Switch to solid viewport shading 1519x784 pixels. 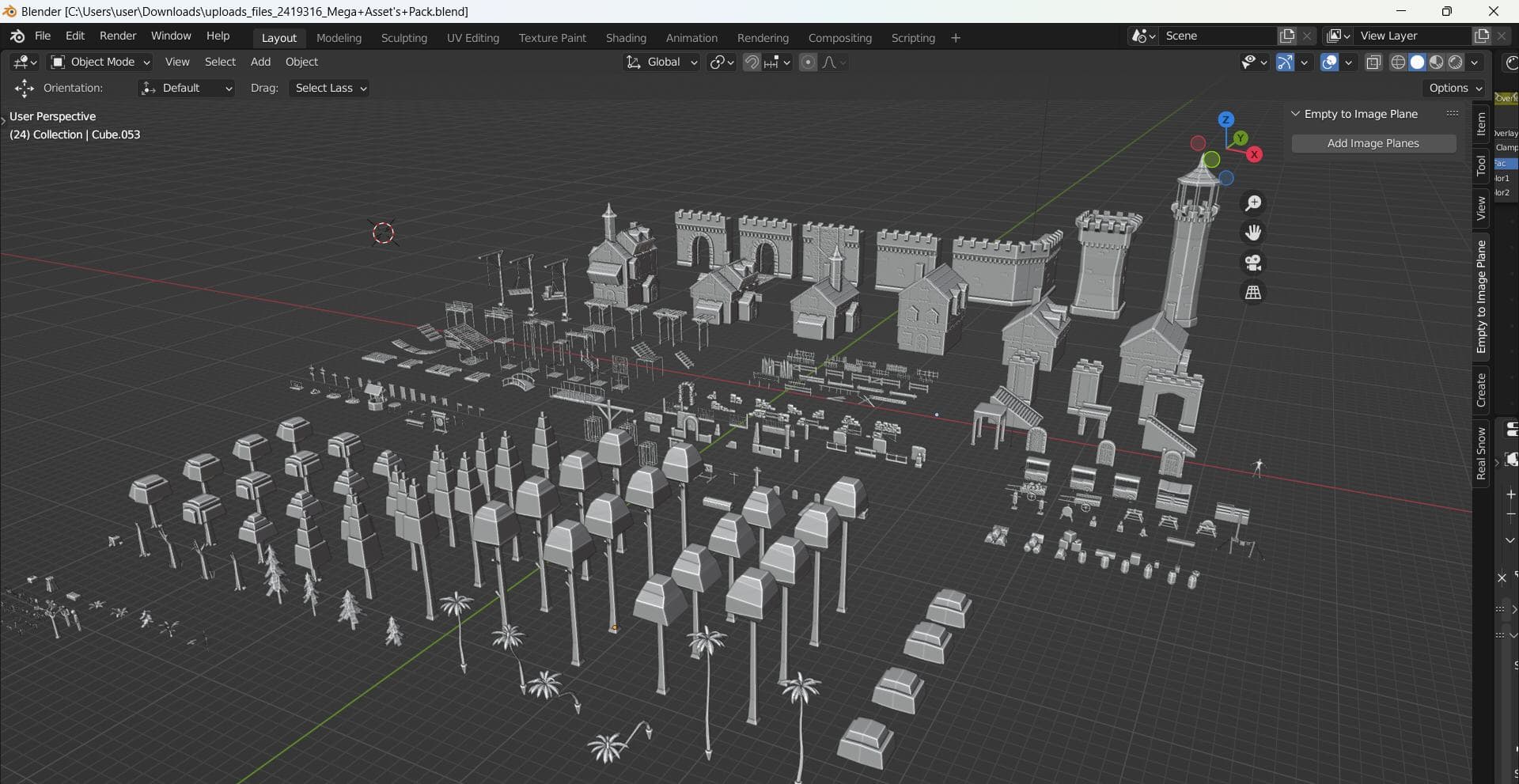(x=1417, y=62)
